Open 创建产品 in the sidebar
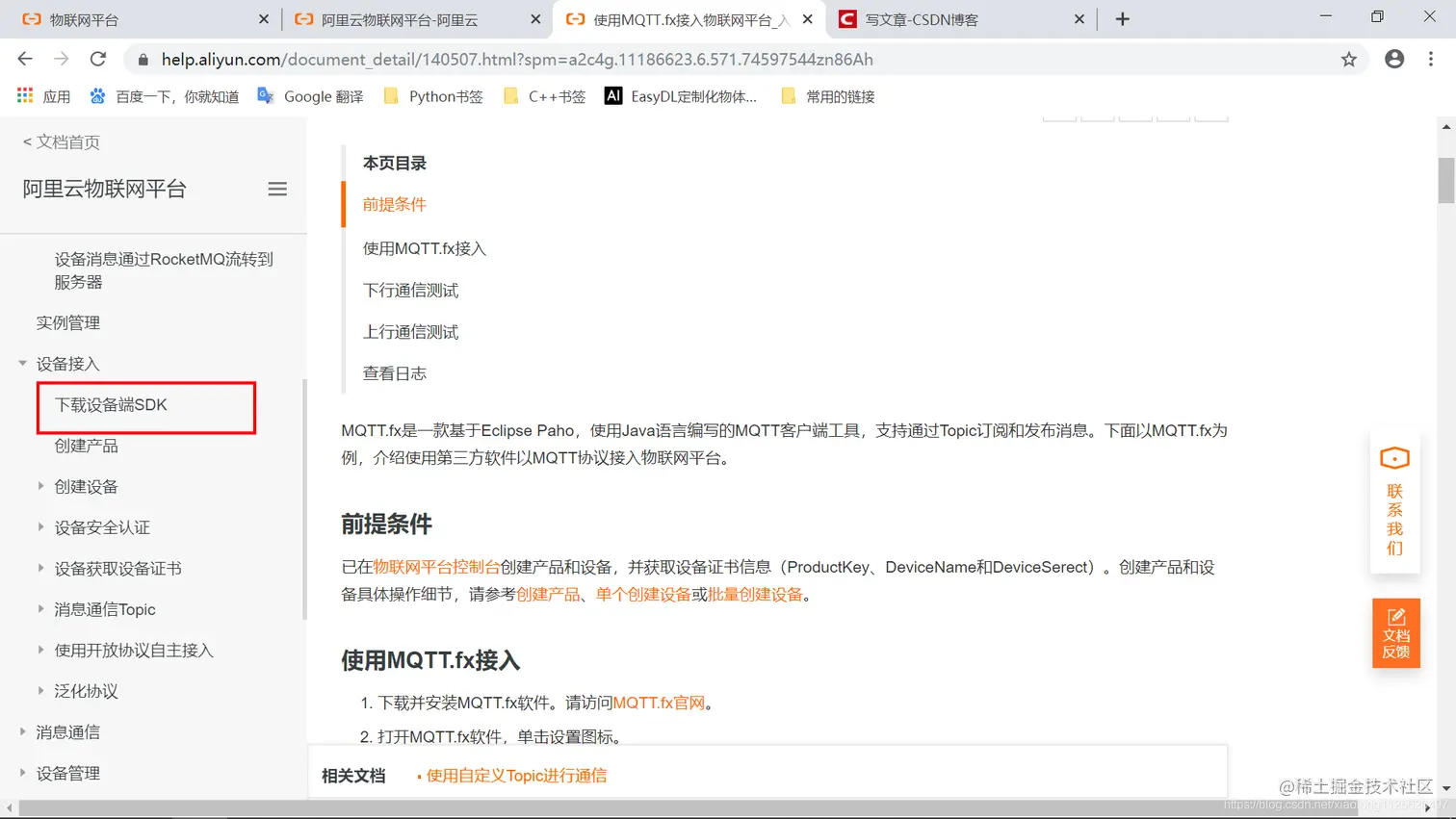 click(x=86, y=446)
